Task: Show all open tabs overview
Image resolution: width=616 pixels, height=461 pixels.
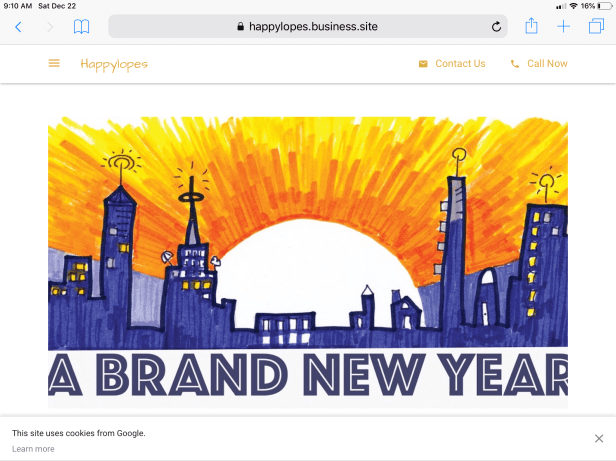Action: point(596,26)
